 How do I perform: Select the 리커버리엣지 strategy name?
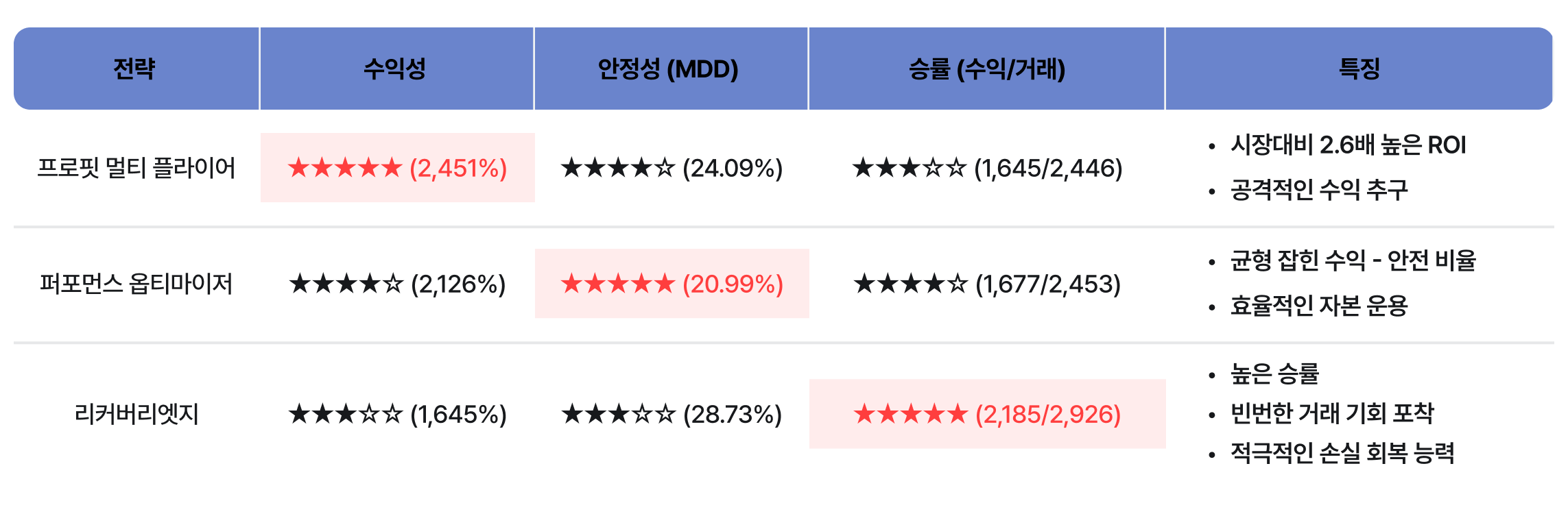click(x=136, y=414)
